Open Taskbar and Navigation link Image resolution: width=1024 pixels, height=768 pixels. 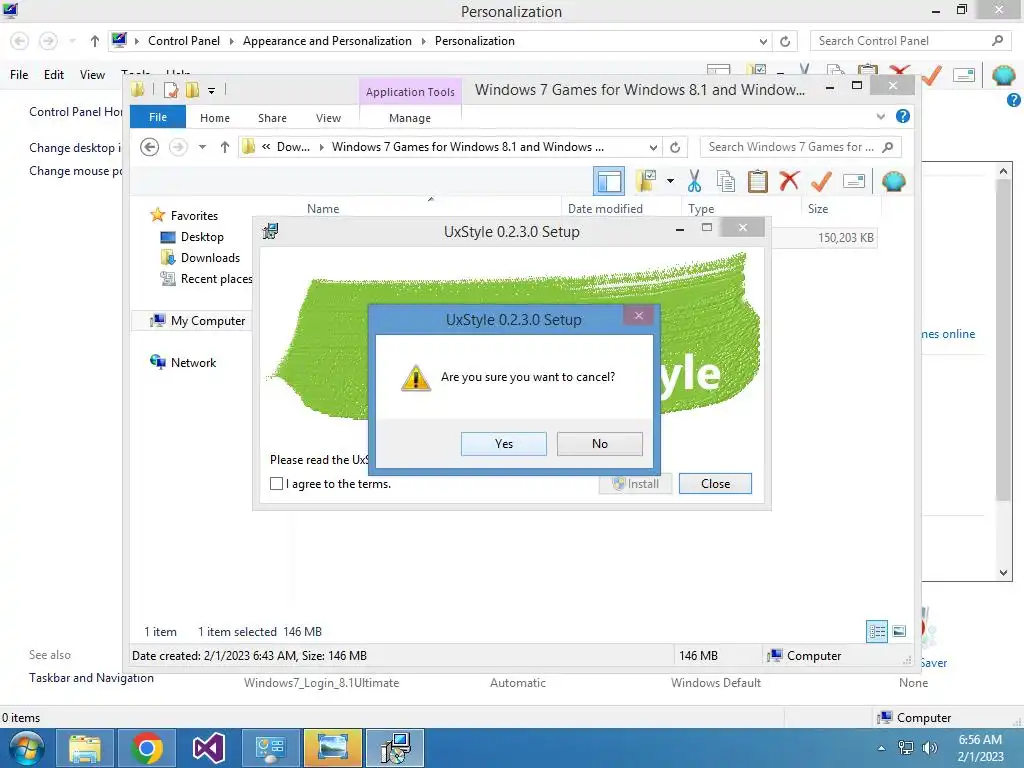[91, 678]
